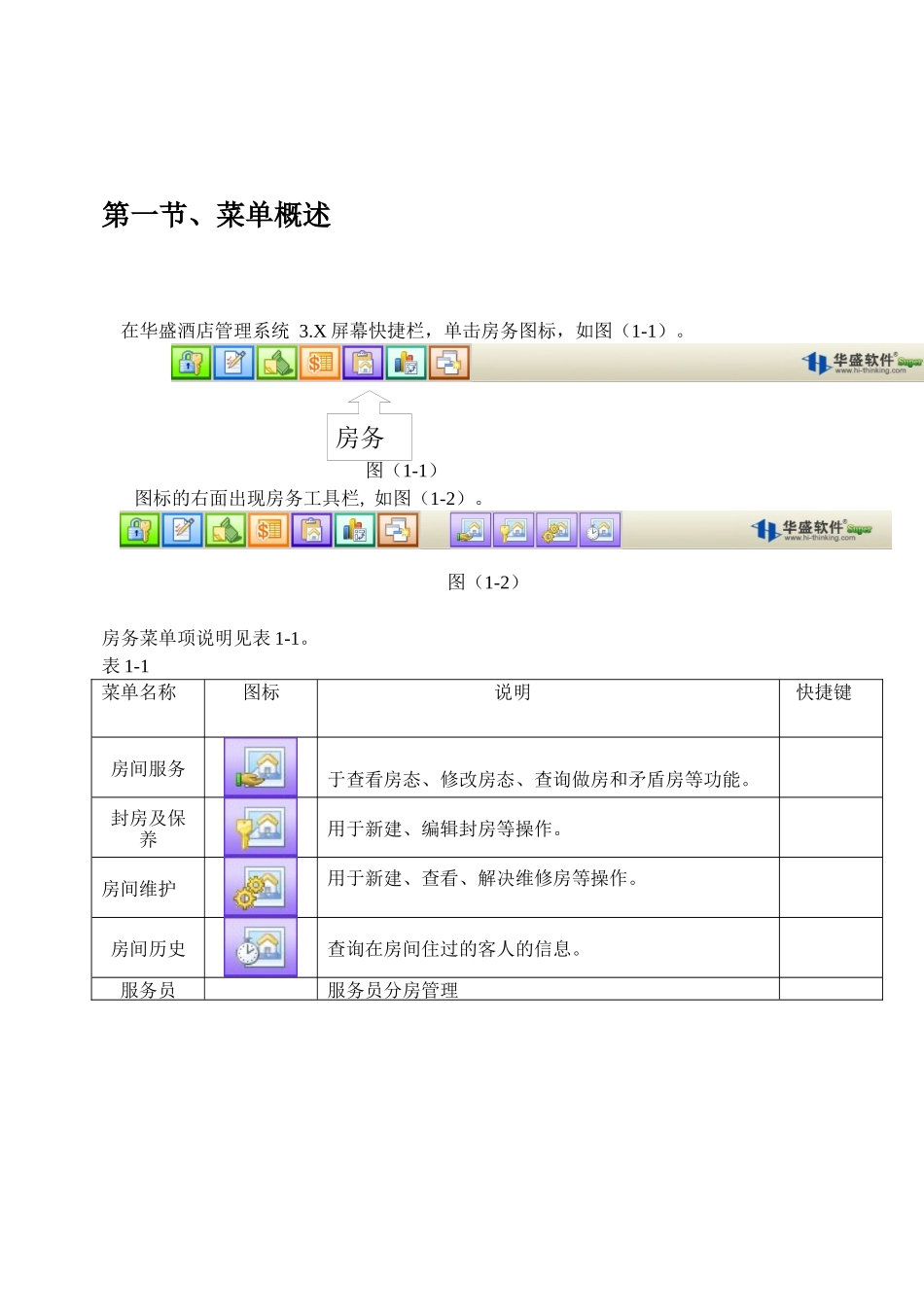Click description 服务员分房管理
The width and height of the screenshot is (924, 1305).
pyautogui.click(x=393, y=990)
